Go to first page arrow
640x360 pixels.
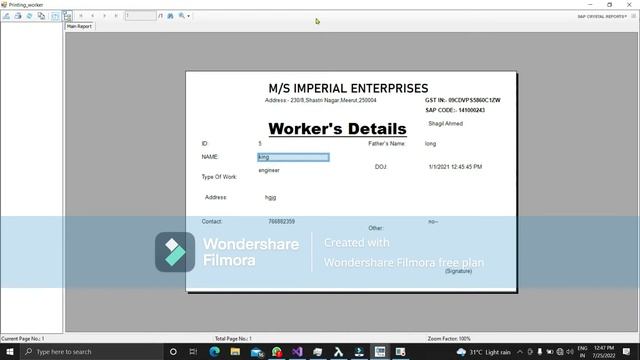[x=81, y=16]
